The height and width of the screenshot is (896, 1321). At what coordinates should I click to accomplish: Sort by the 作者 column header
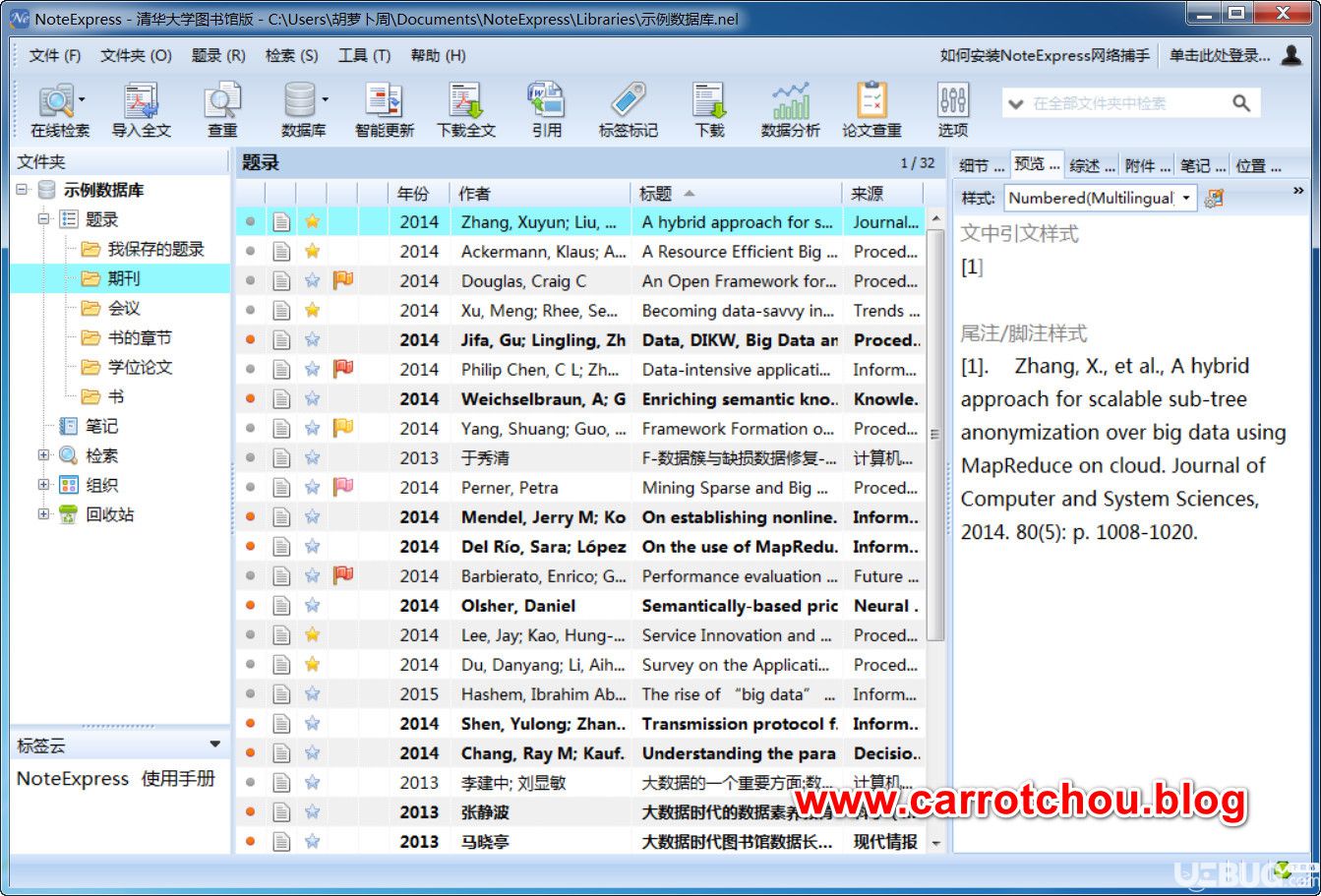pyautogui.click(x=540, y=194)
